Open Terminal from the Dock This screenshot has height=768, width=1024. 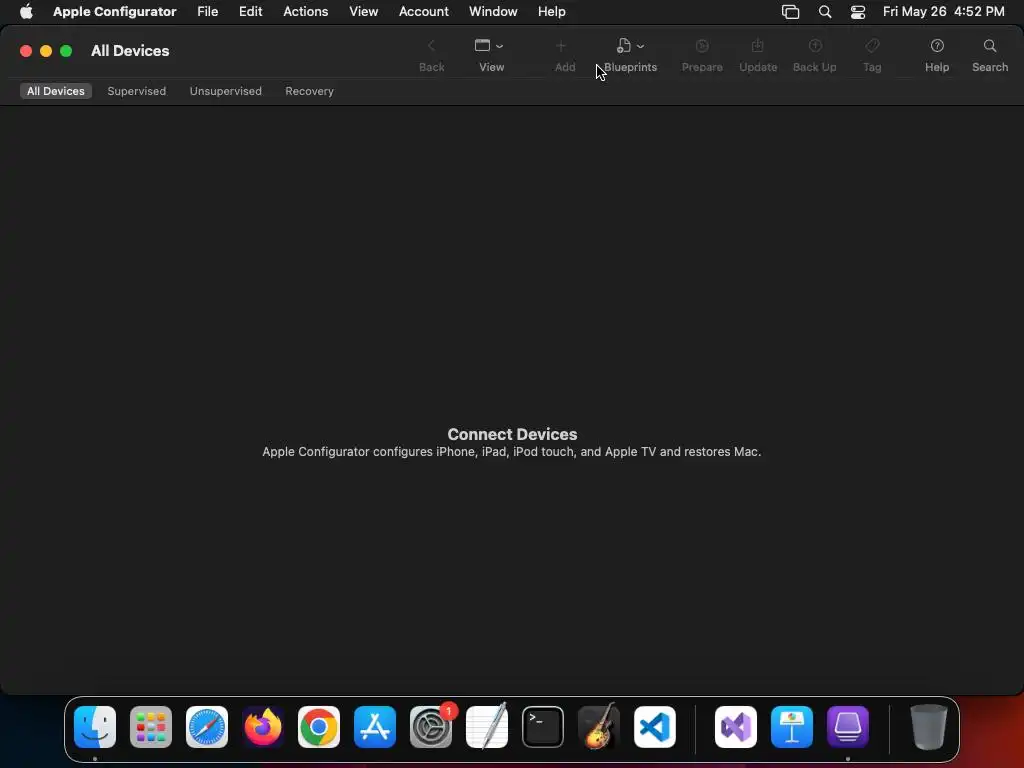click(543, 727)
